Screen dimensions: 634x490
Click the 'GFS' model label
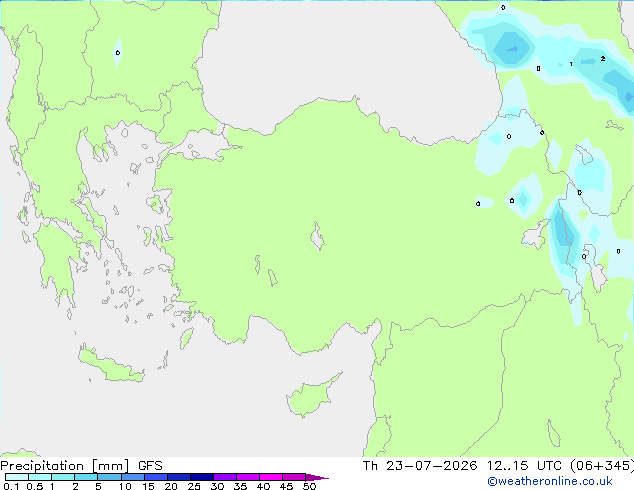(150, 466)
